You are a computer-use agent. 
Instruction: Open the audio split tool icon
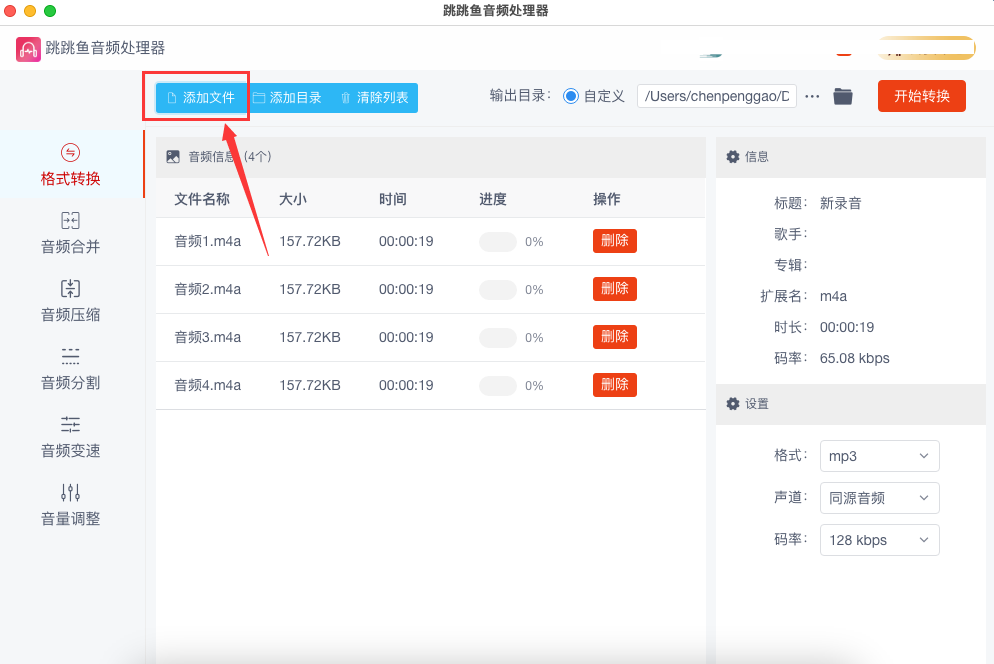click(70, 357)
